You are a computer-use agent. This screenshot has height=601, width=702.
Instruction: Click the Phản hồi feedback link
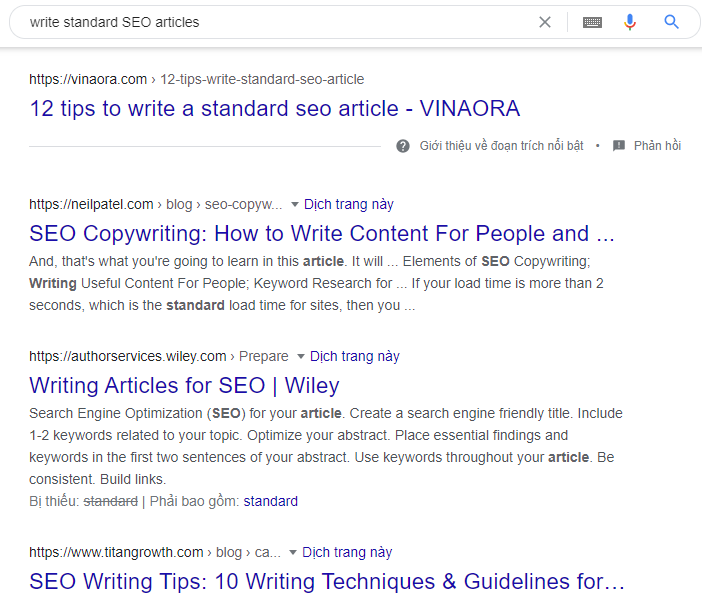tap(657, 146)
